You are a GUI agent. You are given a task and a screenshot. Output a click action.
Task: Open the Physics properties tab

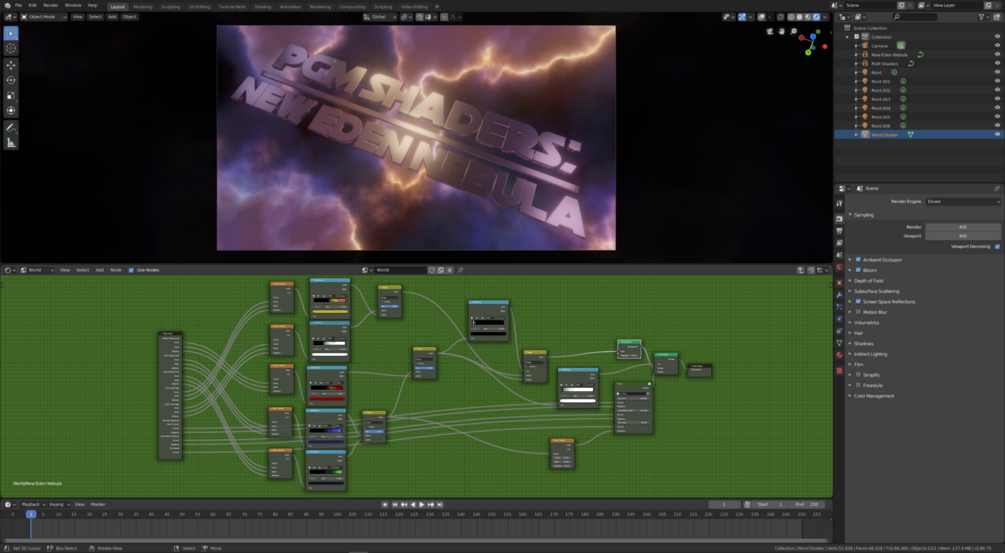click(x=839, y=318)
